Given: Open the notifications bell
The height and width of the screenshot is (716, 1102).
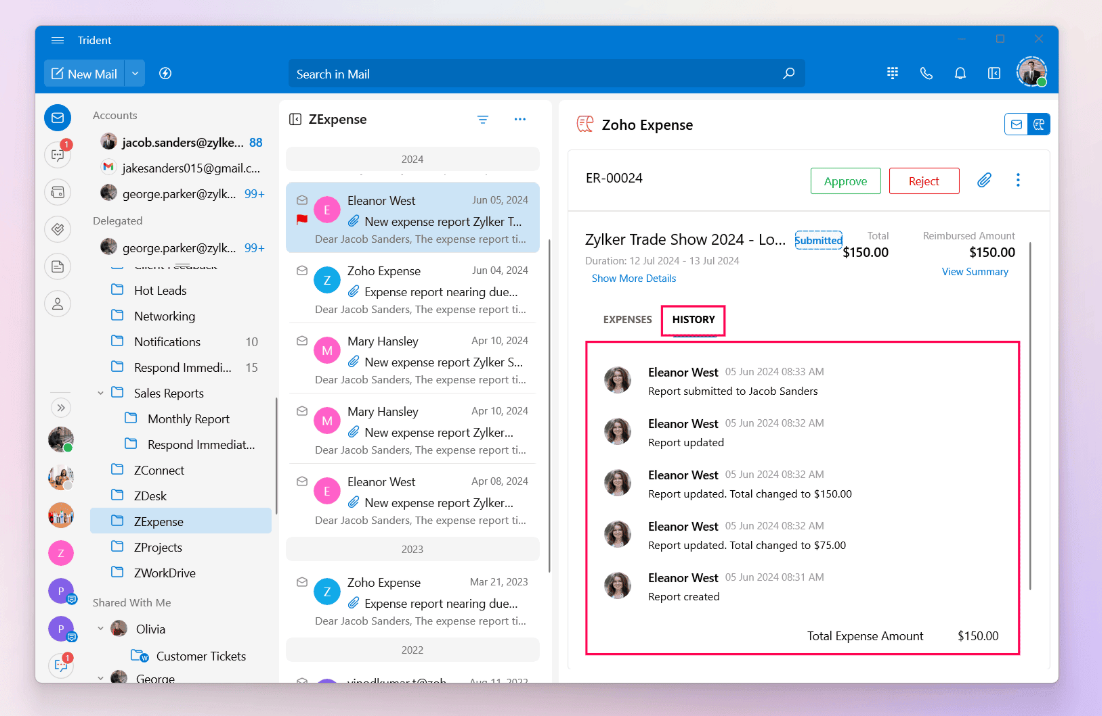Looking at the screenshot, I should [x=960, y=73].
